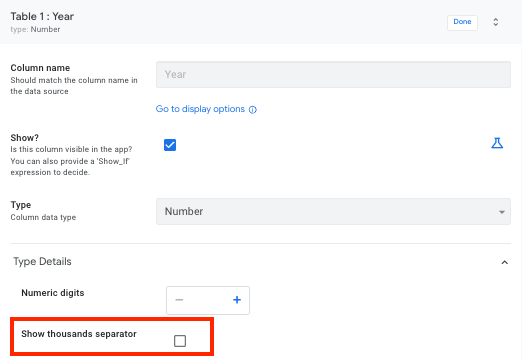The image size is (522, 360).
Task: Click the Column name label
Action: pos(40,68)
